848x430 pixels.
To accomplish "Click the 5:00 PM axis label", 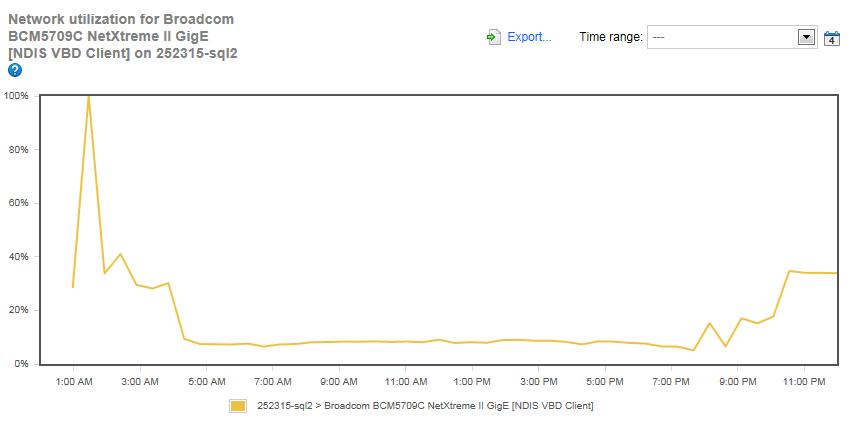I will (605, 381).
